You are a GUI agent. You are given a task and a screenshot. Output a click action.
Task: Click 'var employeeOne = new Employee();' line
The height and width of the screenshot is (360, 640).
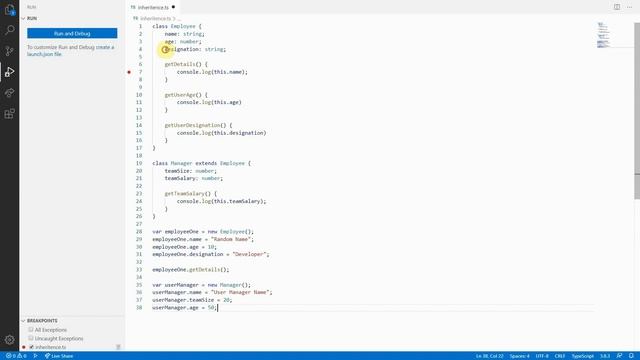203,232
